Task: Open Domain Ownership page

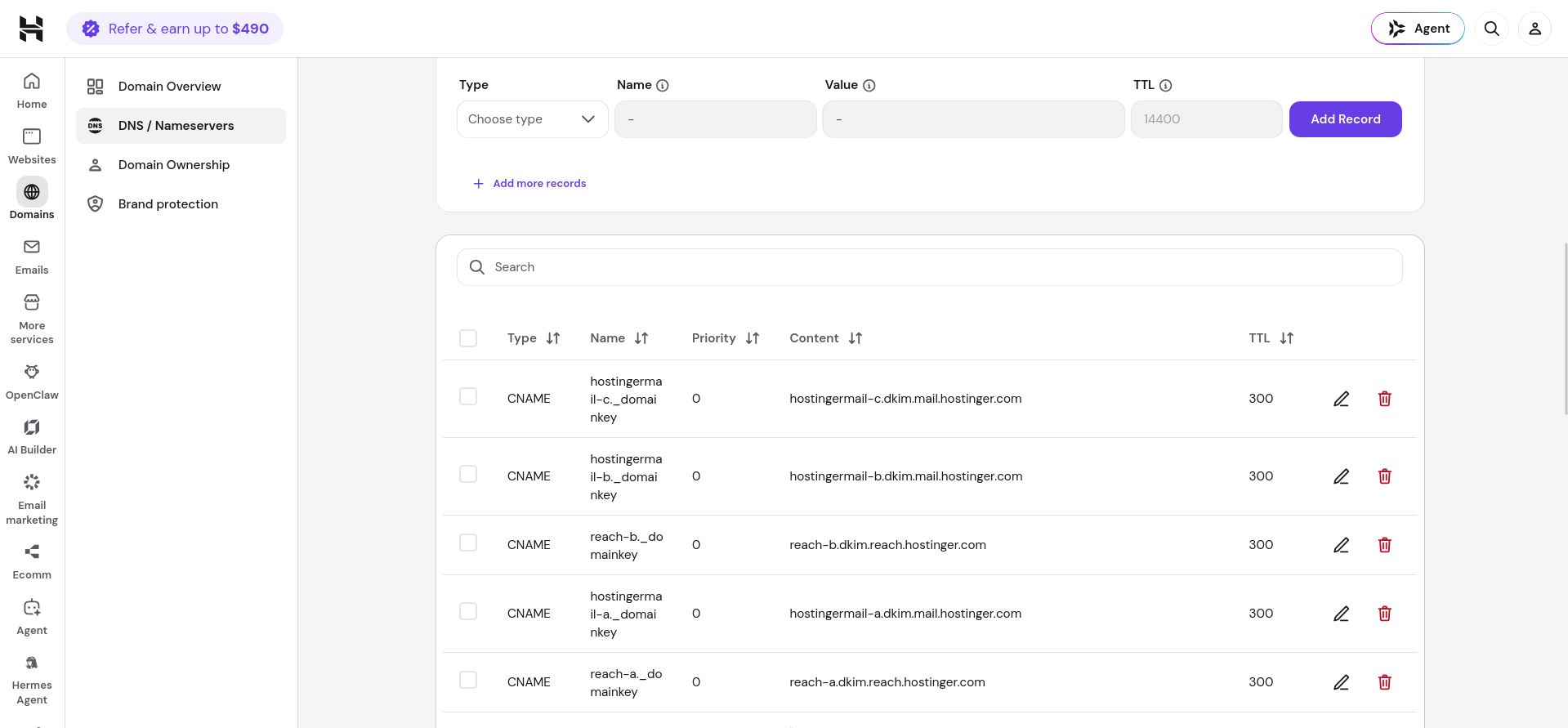Action: 181,165
